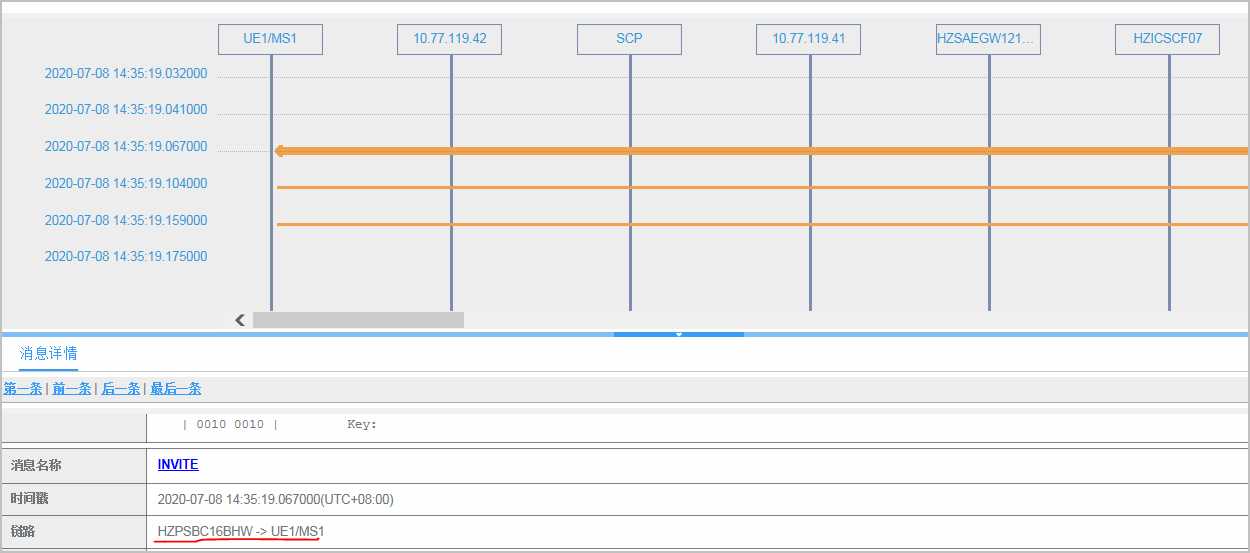Image resolution: width=1250 pixels, height=553 pixels.
Task: Open the INVITE message link
Action: click(178, 465)
